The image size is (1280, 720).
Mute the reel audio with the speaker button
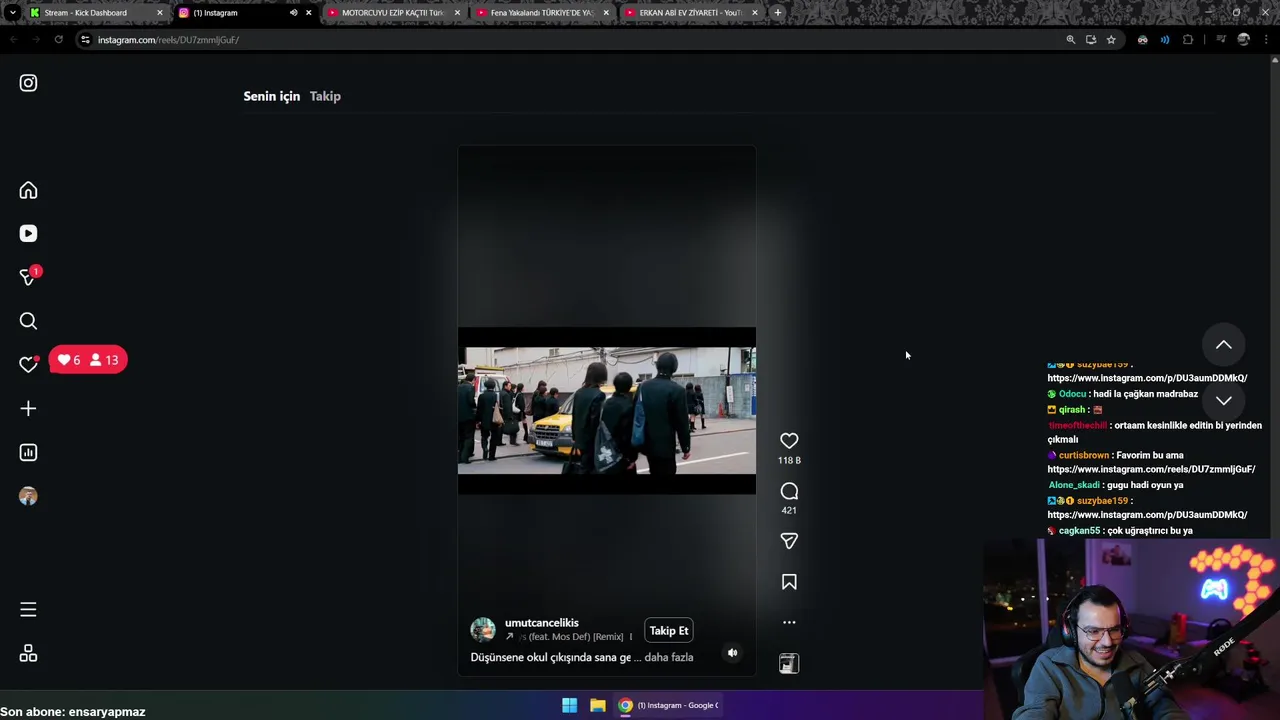coord(732,653)
